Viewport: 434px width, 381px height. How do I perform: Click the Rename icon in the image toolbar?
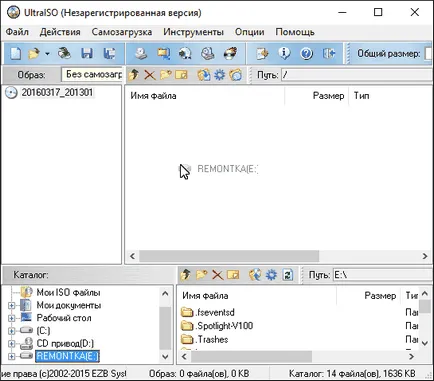point(181,75)
